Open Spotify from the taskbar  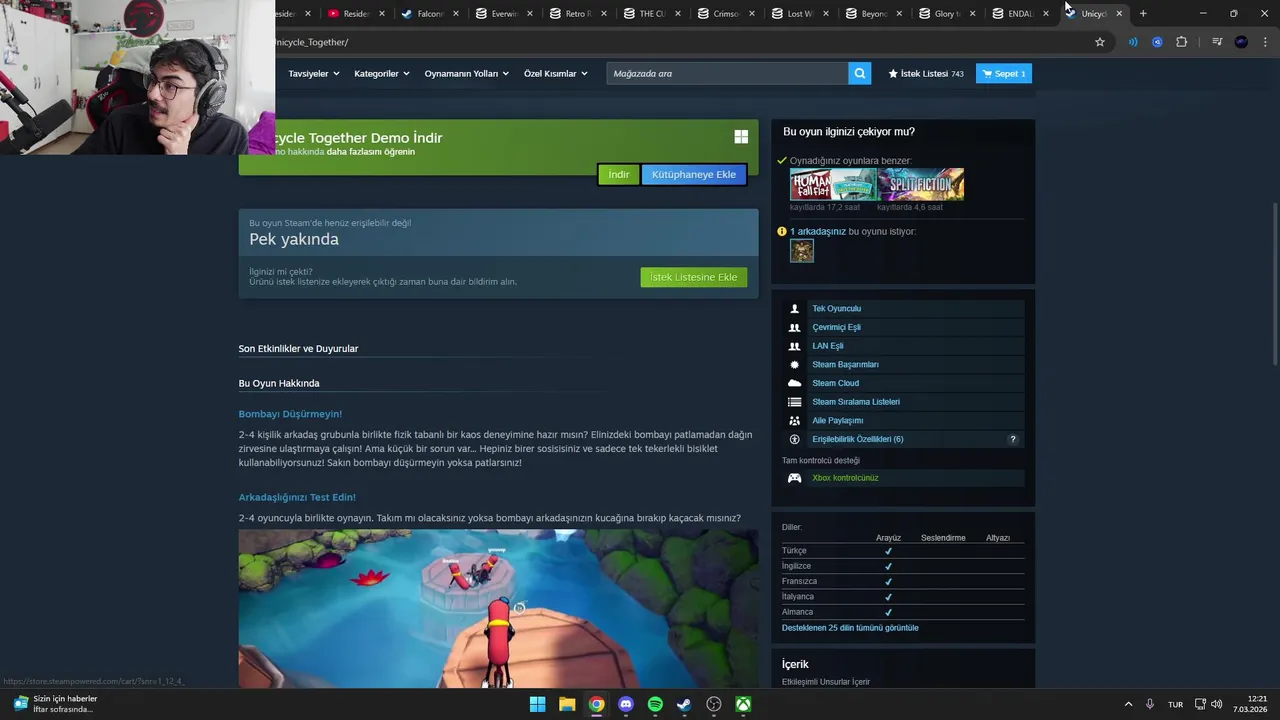pos(655,704)
